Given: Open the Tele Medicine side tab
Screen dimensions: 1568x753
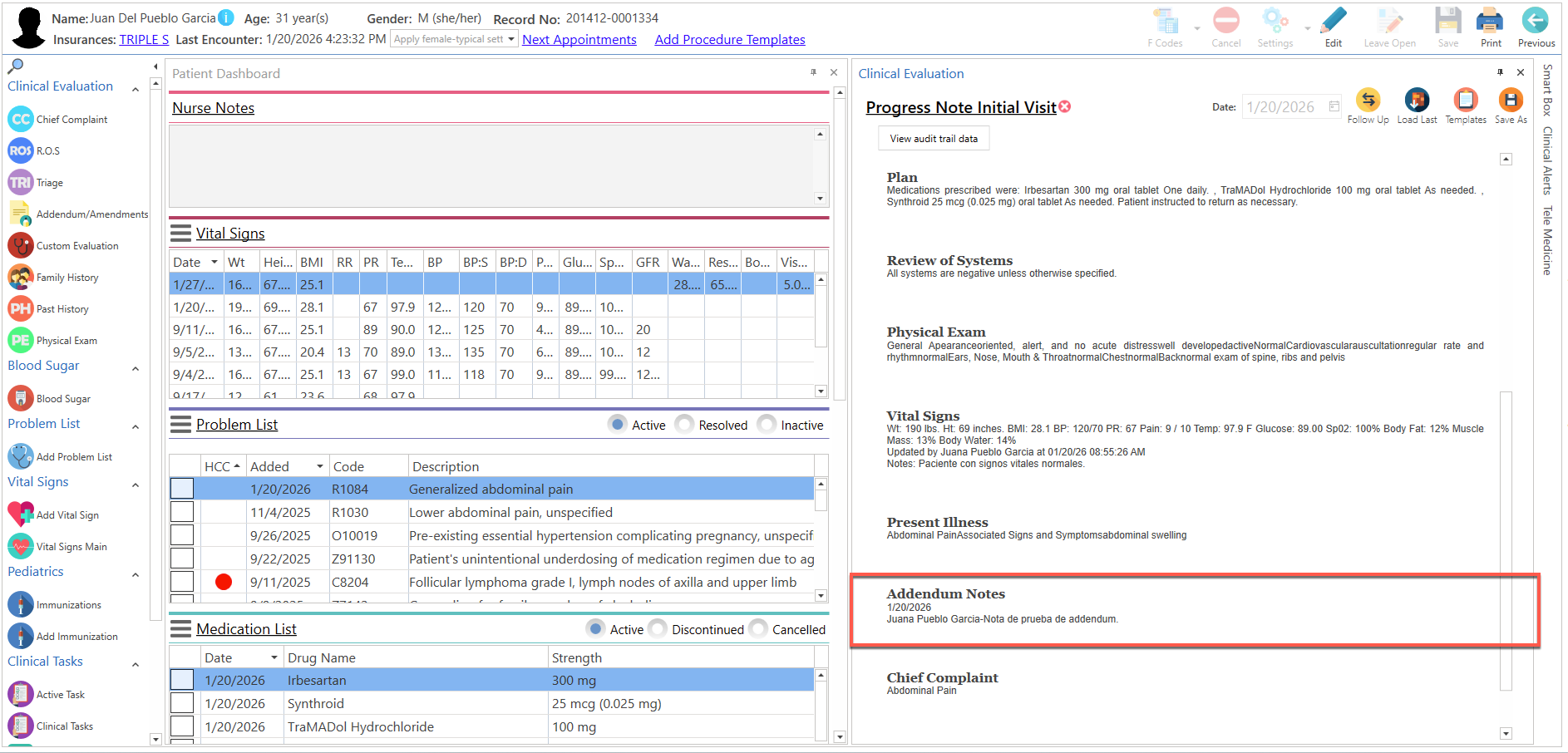Looking at the screenshot, I should click(x=1547, y=240).
